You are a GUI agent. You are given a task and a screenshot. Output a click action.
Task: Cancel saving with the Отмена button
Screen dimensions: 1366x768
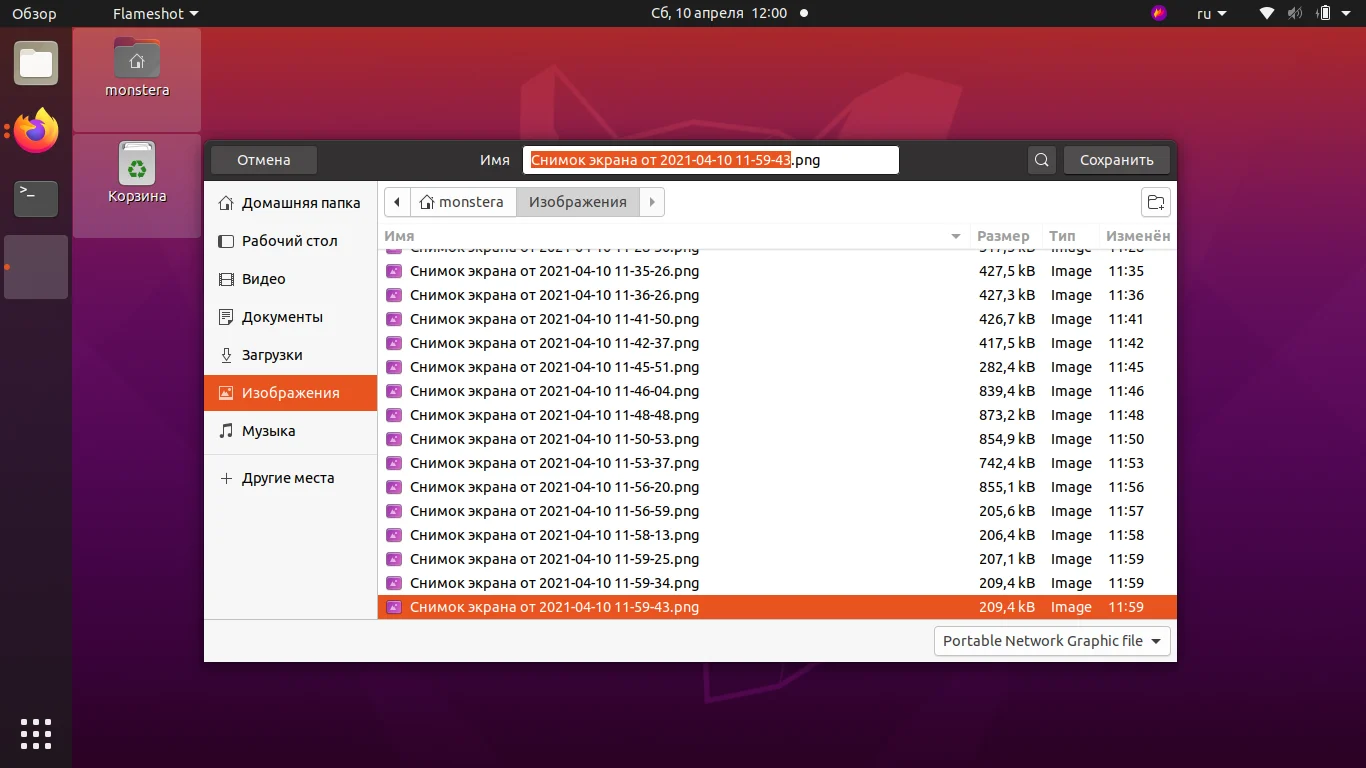263,159
